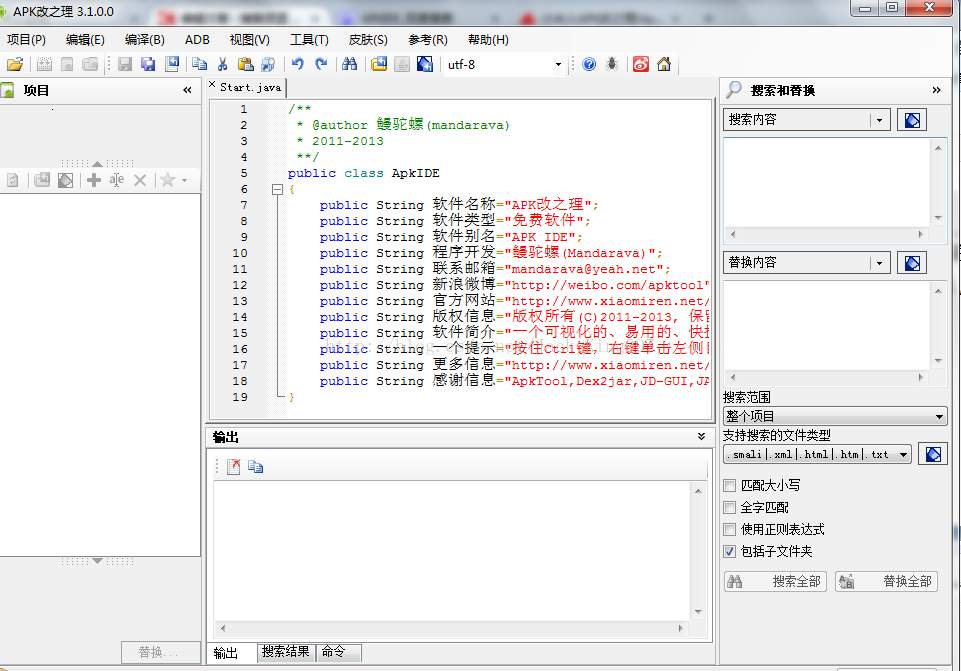Image resolution: width=961 pixels, height=671 pixels.
Task: Open the red Weibo icon
Action: click(641, 64)
